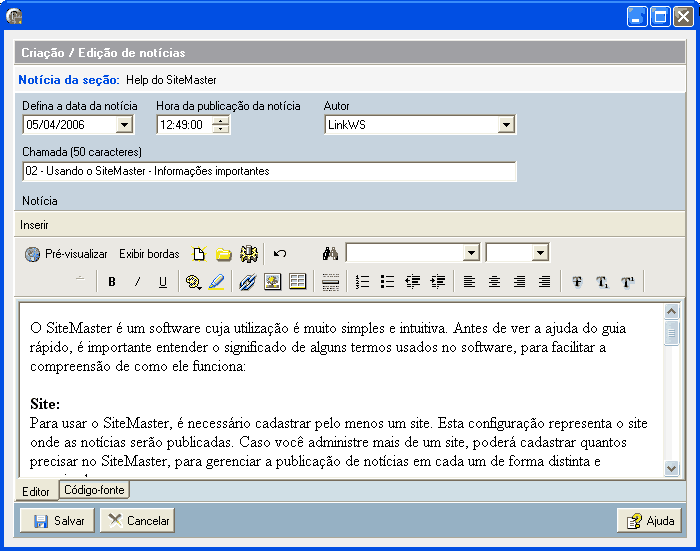Select the highlight marker color tool
The height and width of the screenshot is (551, 700).
216,282
